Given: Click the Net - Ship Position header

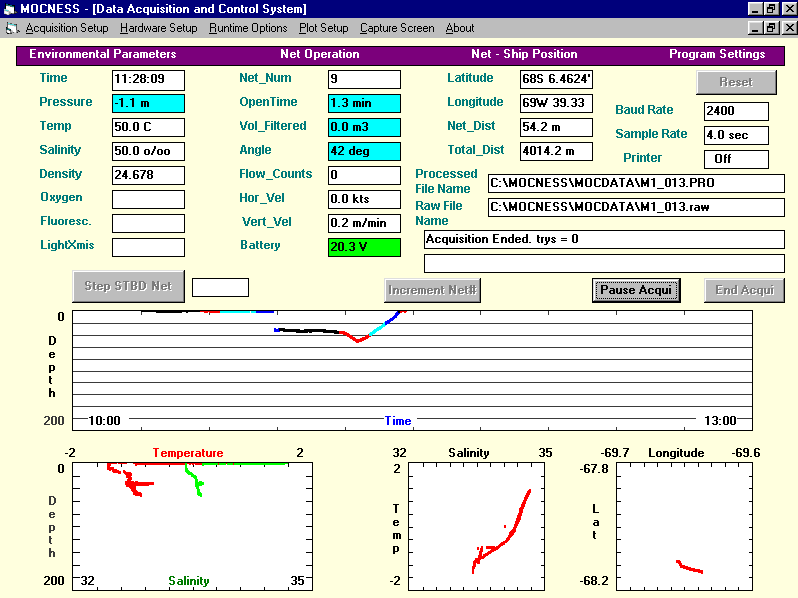Looking at the screenshot, I should coord(524,54).
